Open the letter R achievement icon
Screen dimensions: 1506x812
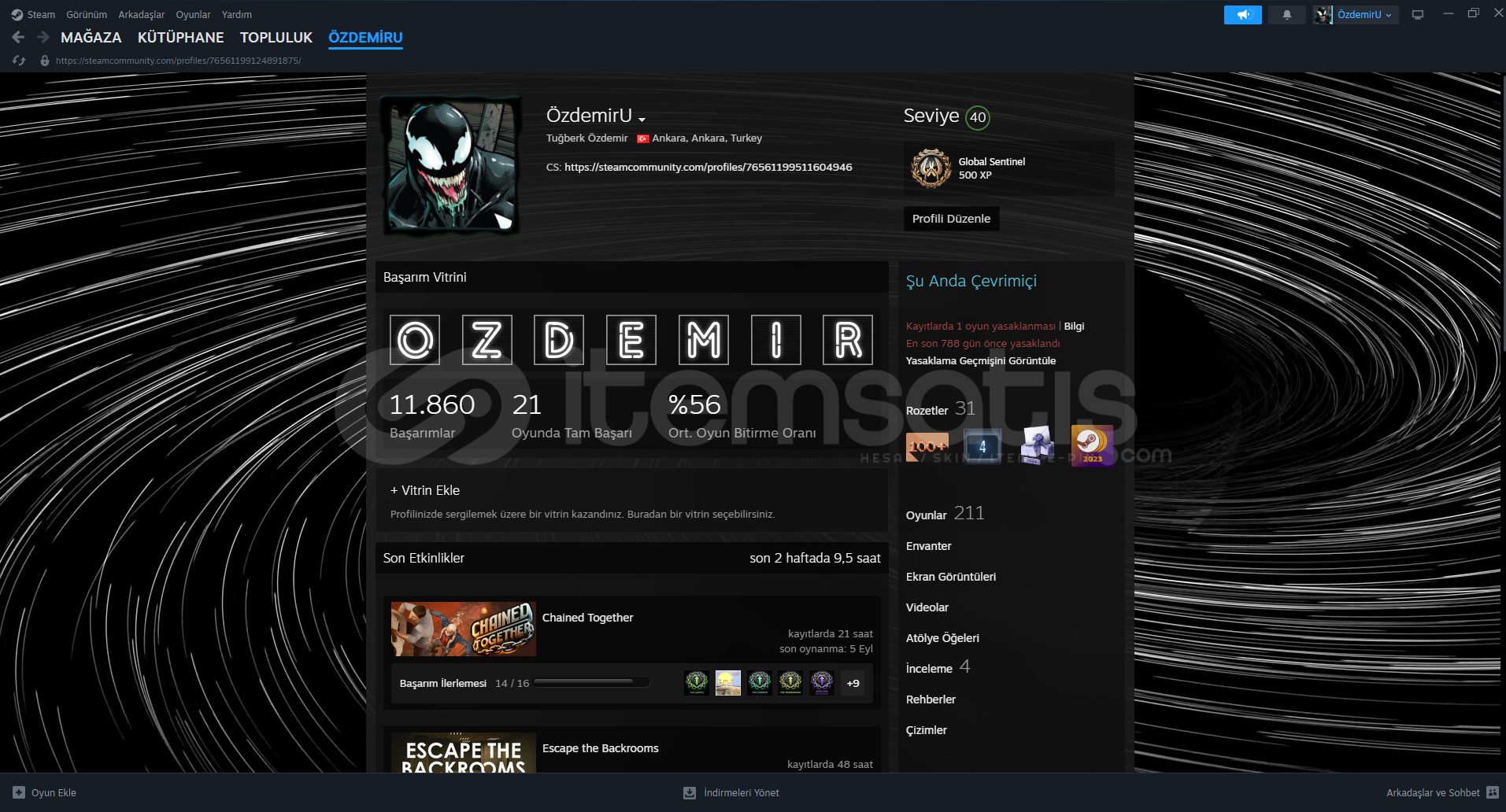click(848, 340)
